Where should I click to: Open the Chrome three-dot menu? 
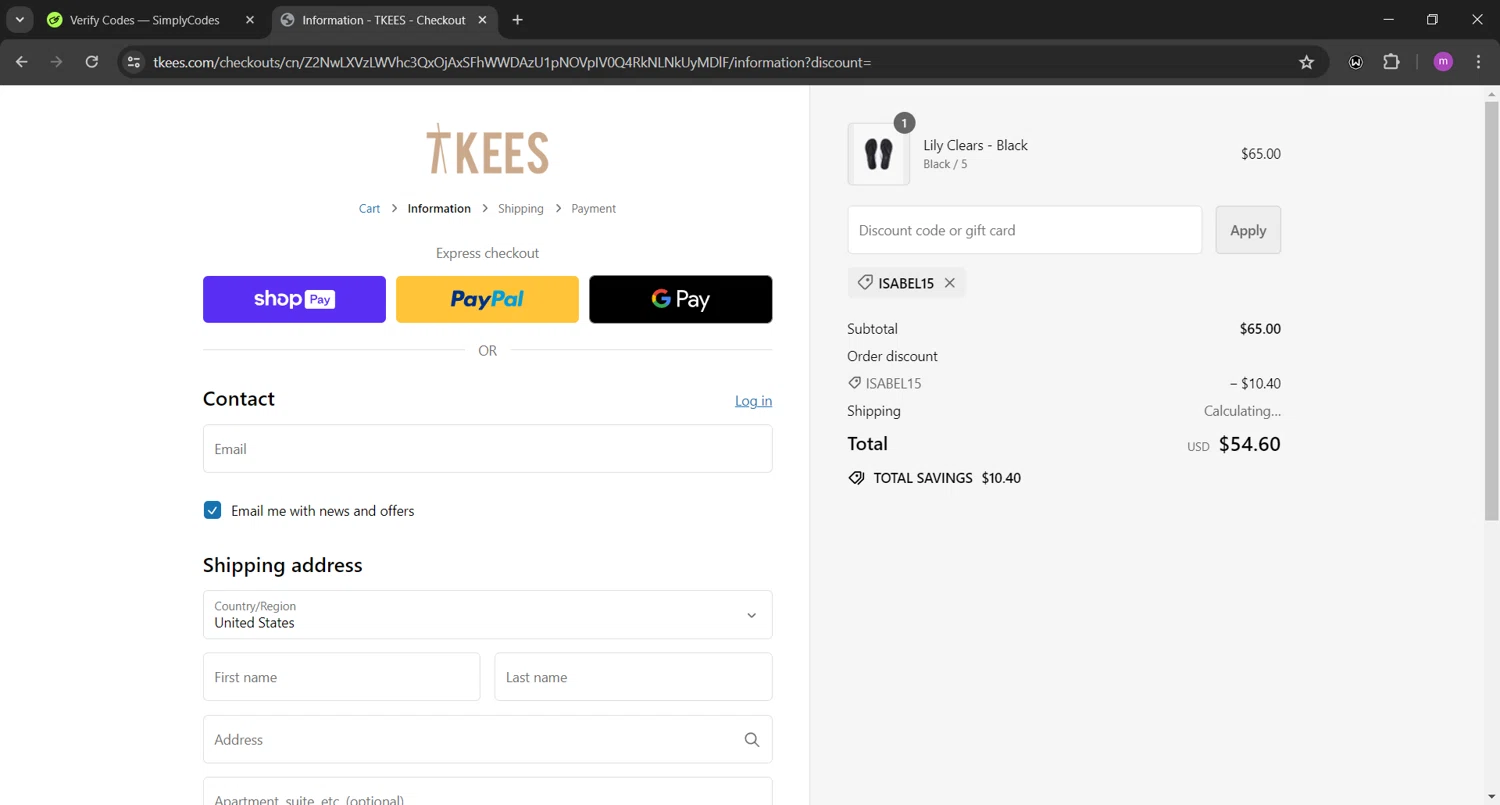1479,62
